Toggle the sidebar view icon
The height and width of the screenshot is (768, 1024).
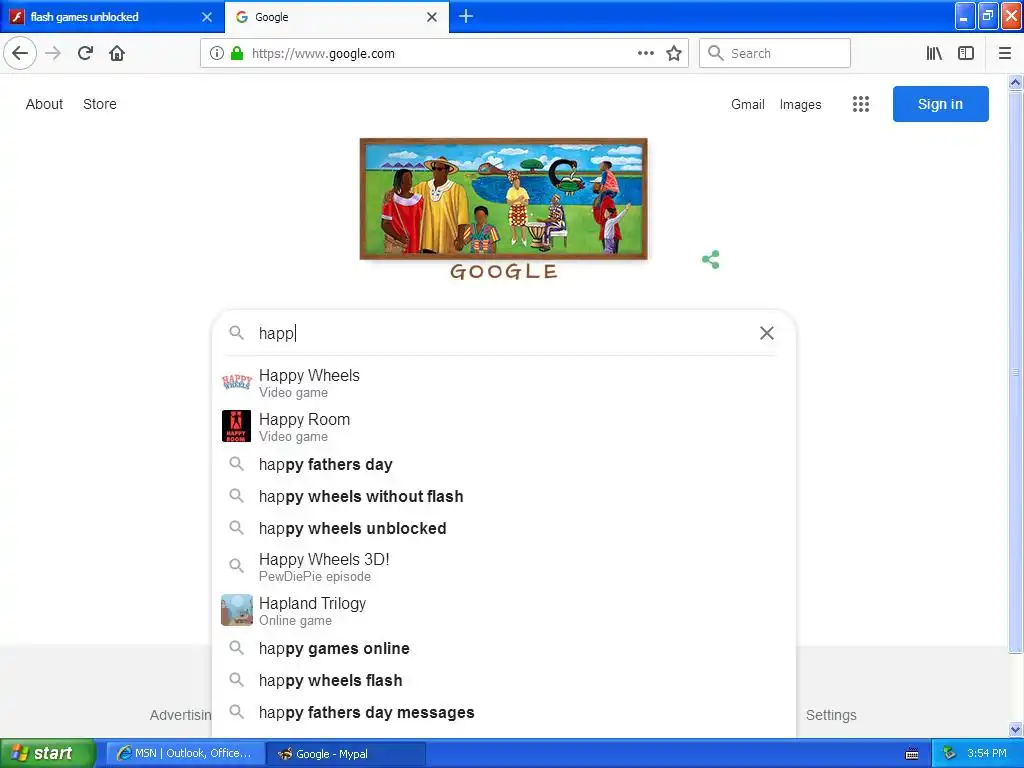point(966,54)
